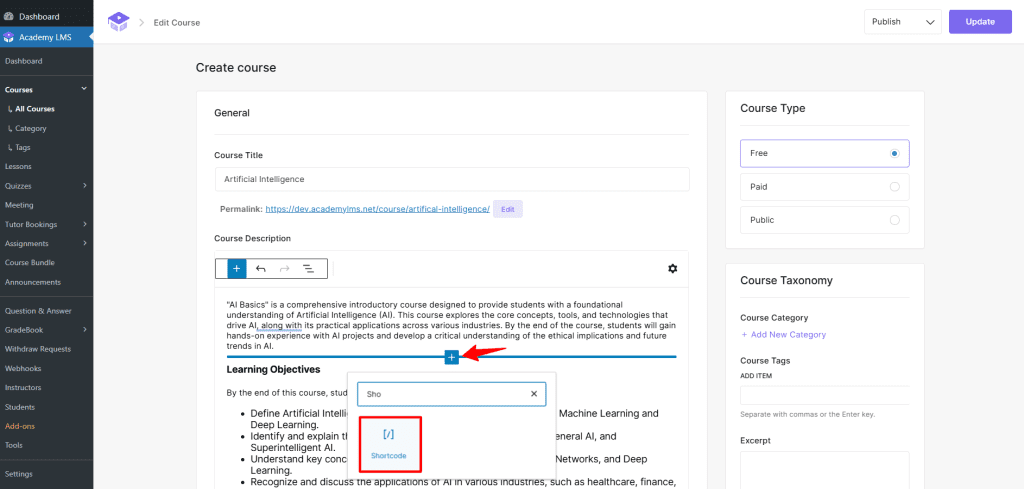
Task: Click the purple Update button
Action: pyautogui.click(x=979, y=21)
